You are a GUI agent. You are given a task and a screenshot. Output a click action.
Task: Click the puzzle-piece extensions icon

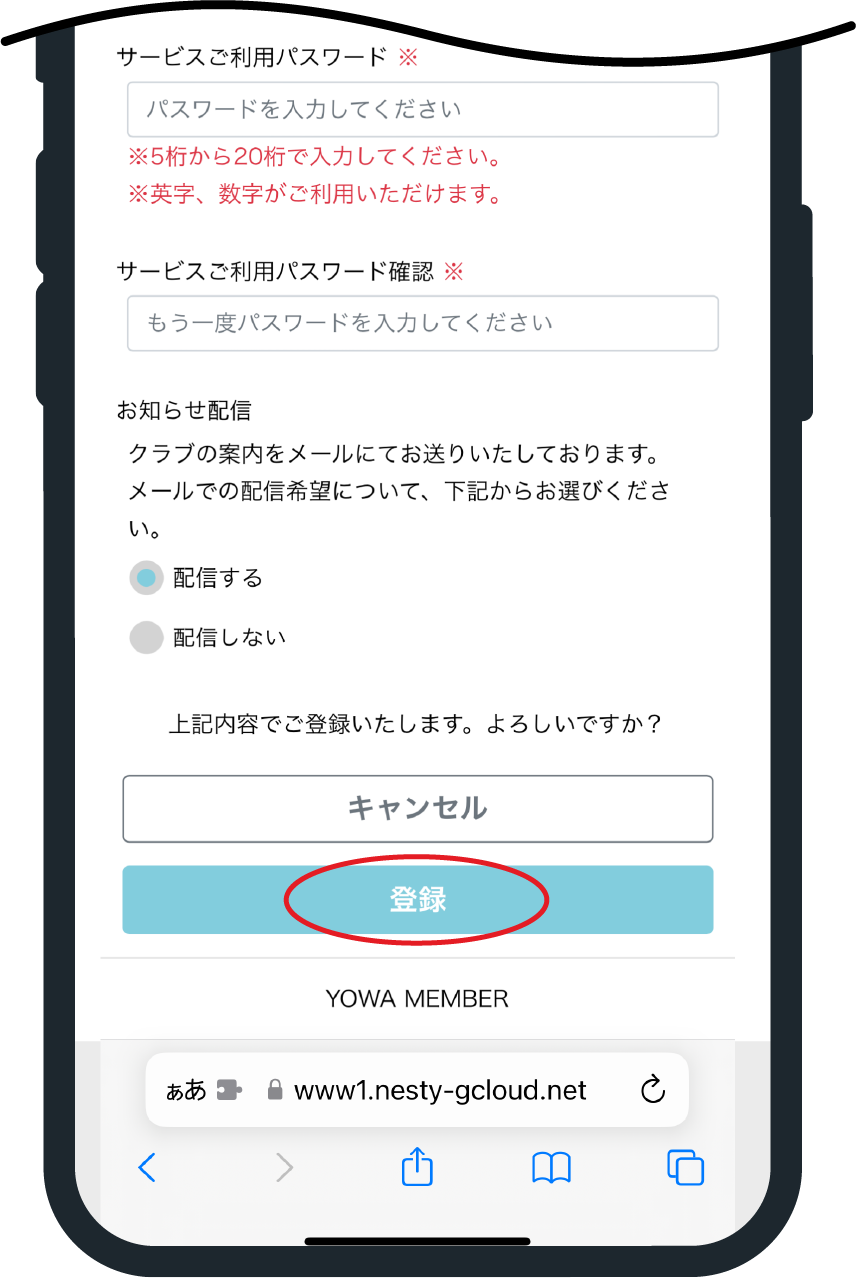click(230, 1090)
